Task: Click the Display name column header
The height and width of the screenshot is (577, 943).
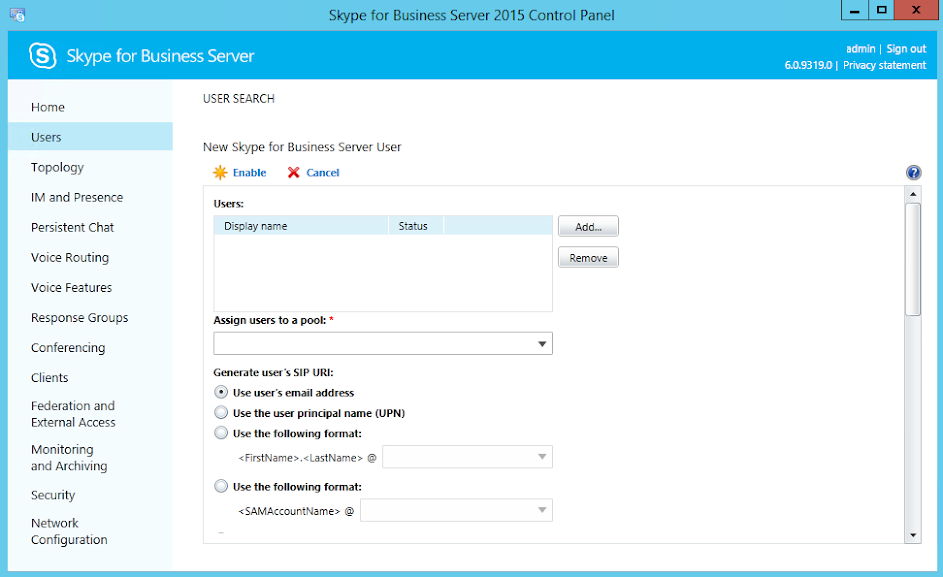Action: (x=301, y=226)
